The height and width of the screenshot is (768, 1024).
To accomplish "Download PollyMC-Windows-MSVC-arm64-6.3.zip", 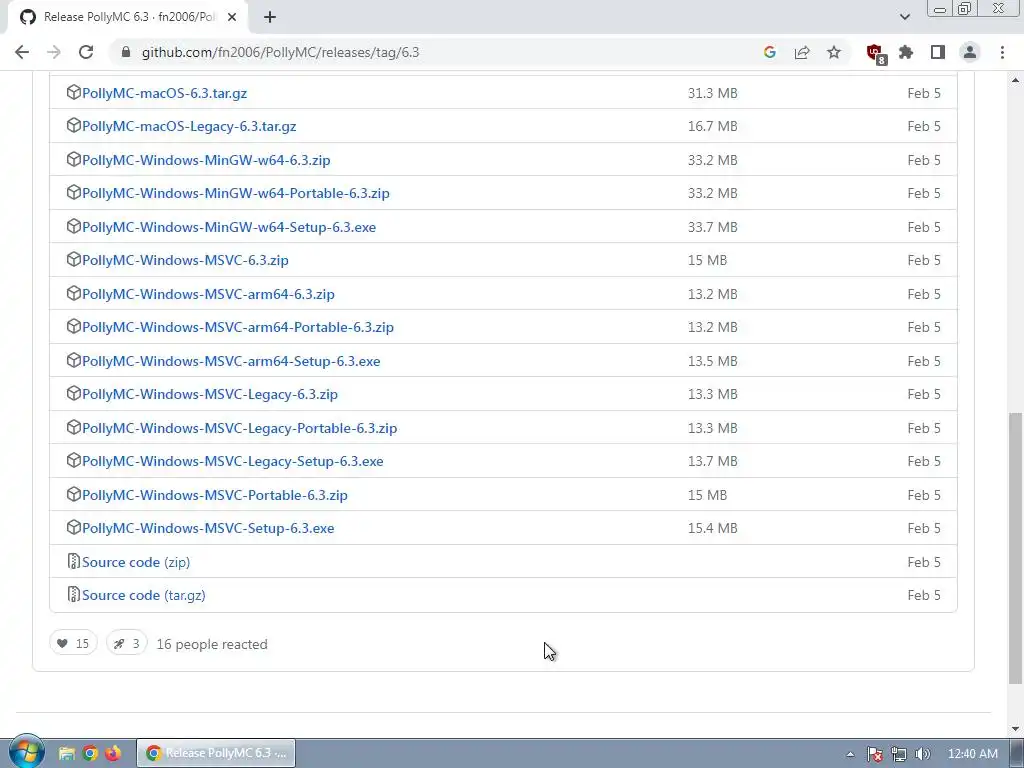I will pos(208,294).
